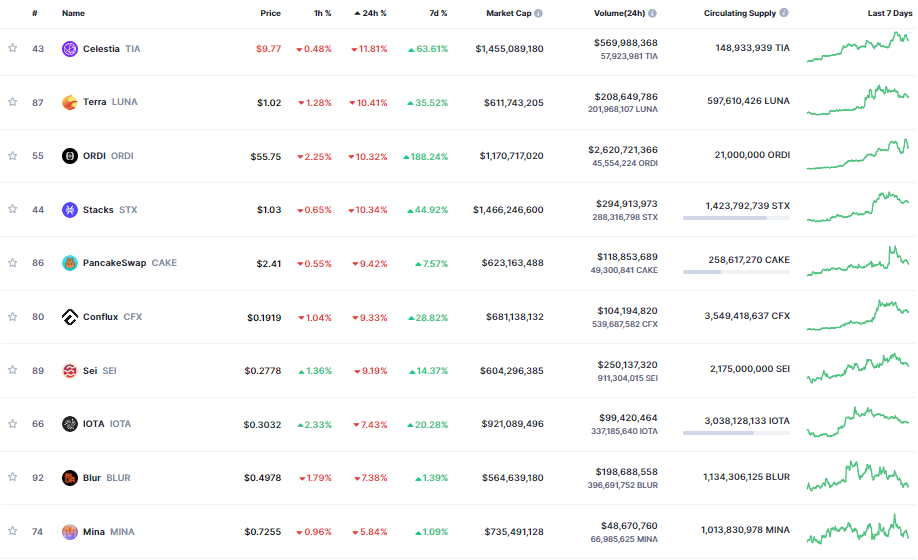Show Market Cap info tooltip icon
Image resolution: width=918 pixels, height=560 pixels.
539,13
